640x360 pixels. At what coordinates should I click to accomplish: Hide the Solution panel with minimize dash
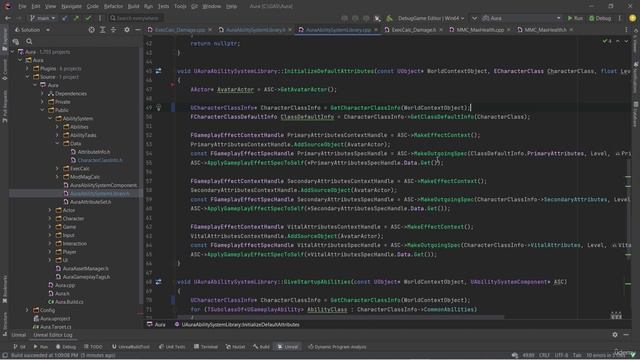pos(138,30)
